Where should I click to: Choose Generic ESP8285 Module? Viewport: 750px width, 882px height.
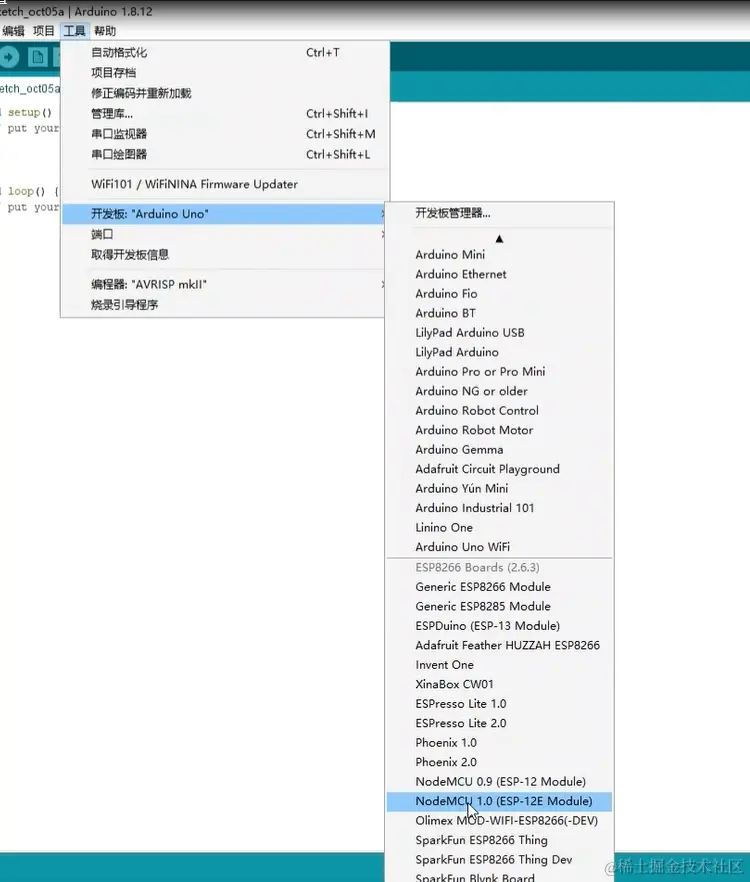500,606
